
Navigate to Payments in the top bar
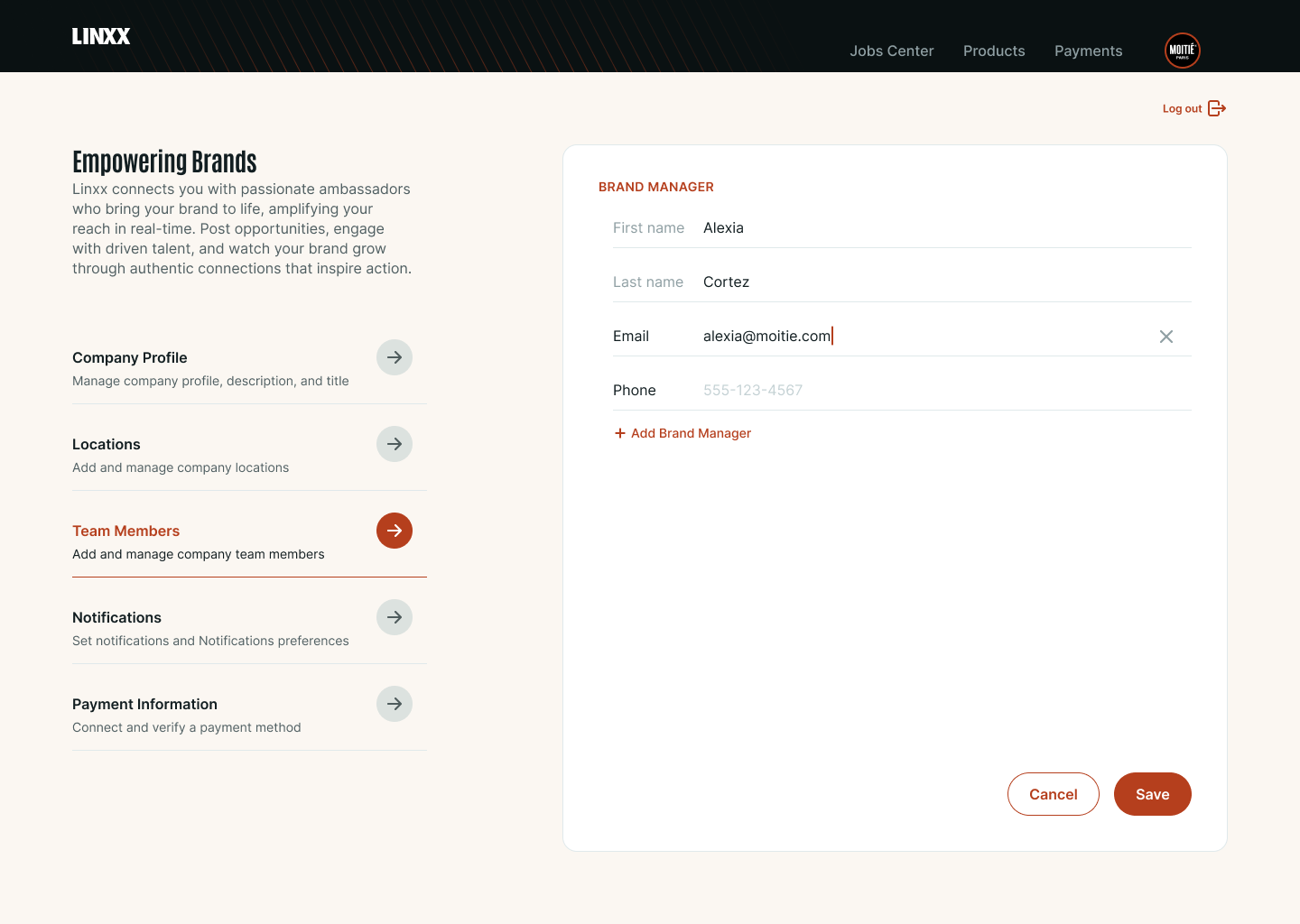[1088, 51]
